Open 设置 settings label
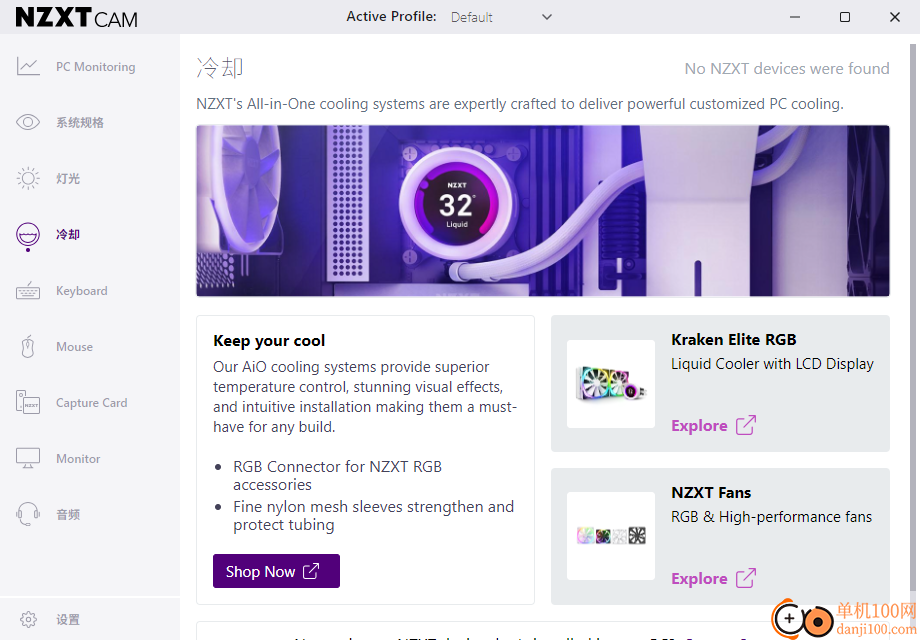This screenshot has height=640, width=920. point(68,619)
